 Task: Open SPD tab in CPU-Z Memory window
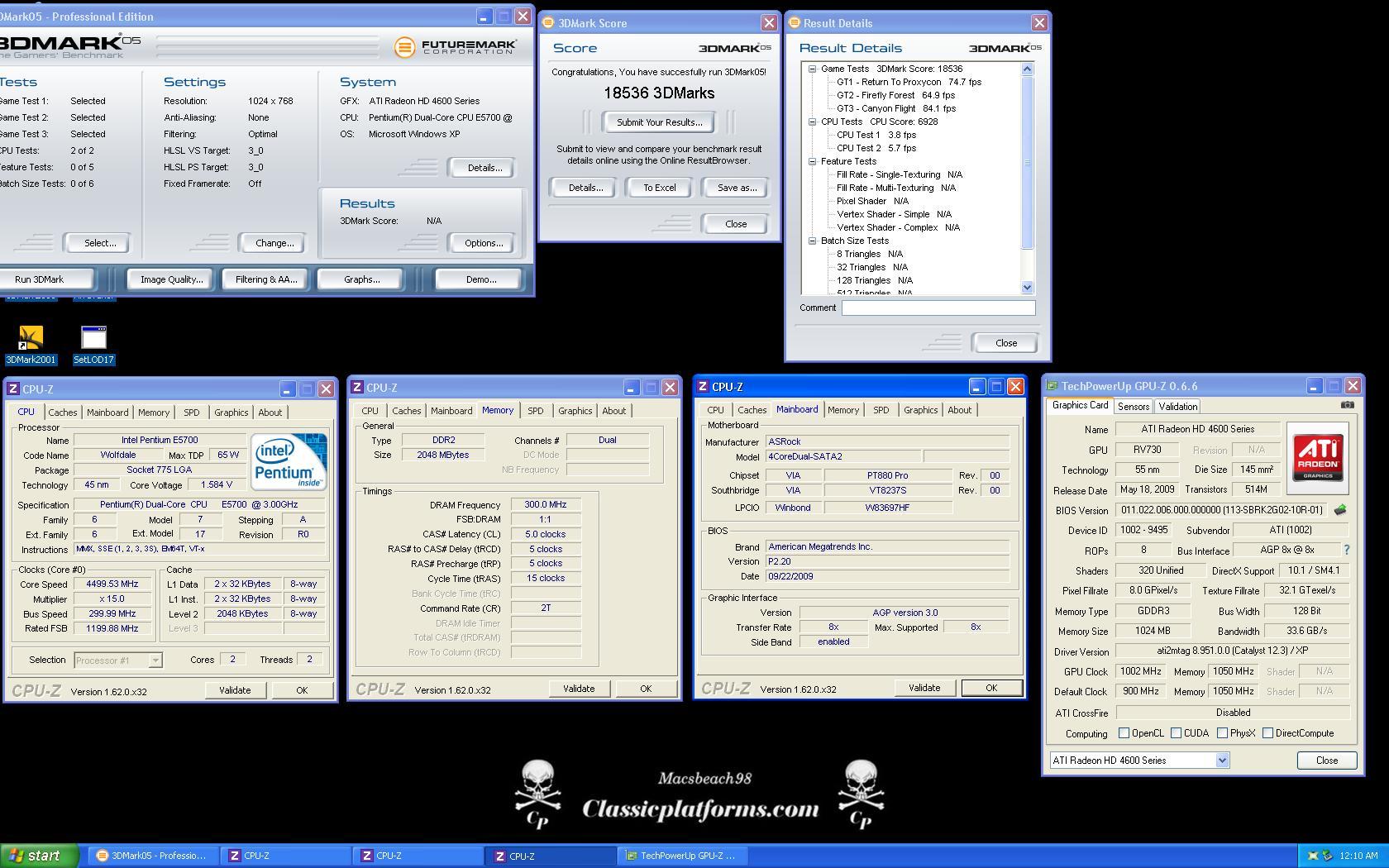point(536,411)
